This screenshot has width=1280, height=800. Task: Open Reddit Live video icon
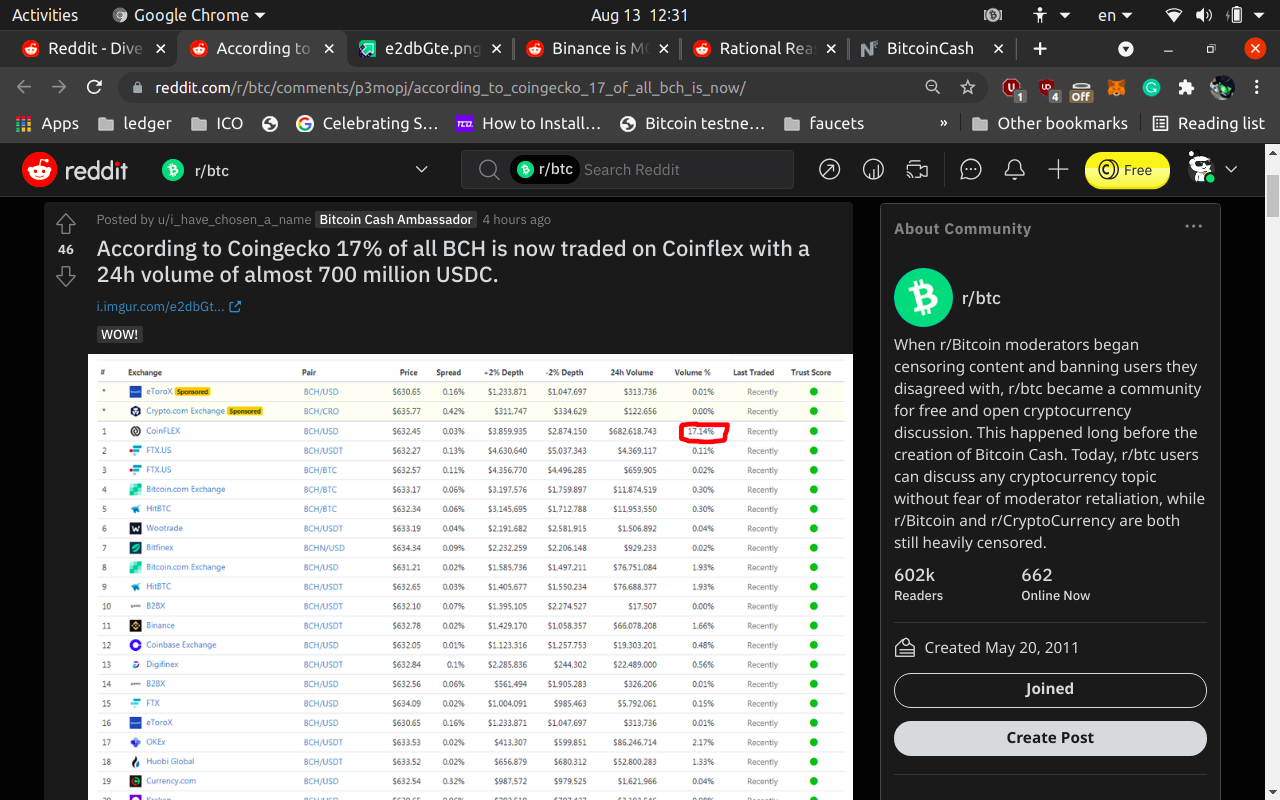(x=917, y=170)
